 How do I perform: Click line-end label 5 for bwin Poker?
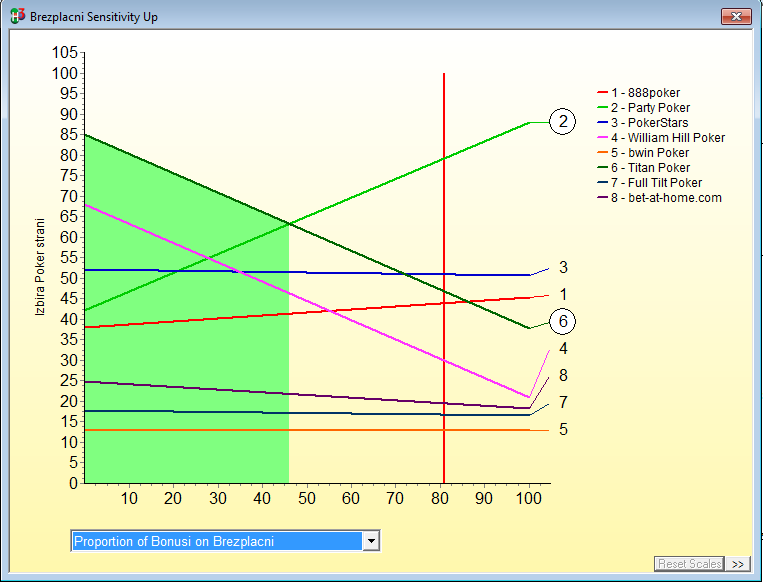[563, 430]
